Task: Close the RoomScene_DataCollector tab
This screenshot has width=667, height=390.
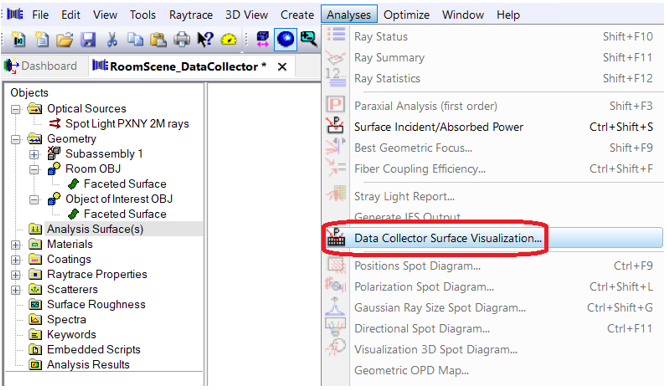Action: (282, 67)
